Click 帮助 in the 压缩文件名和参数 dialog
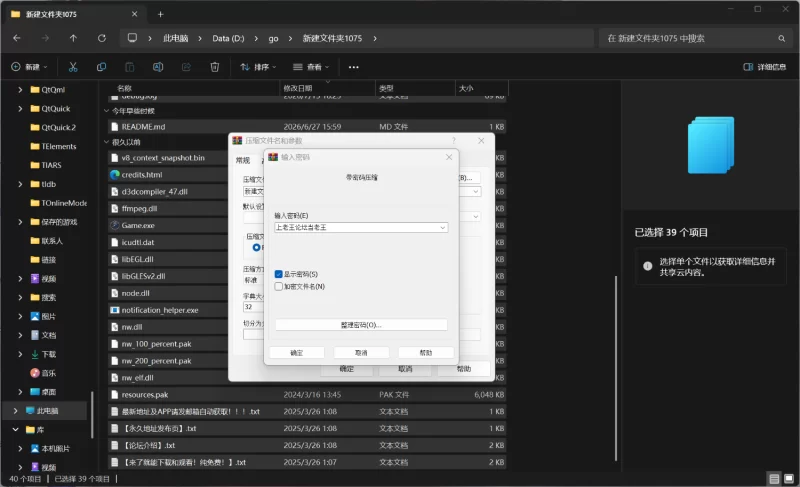 click(464, 369)
